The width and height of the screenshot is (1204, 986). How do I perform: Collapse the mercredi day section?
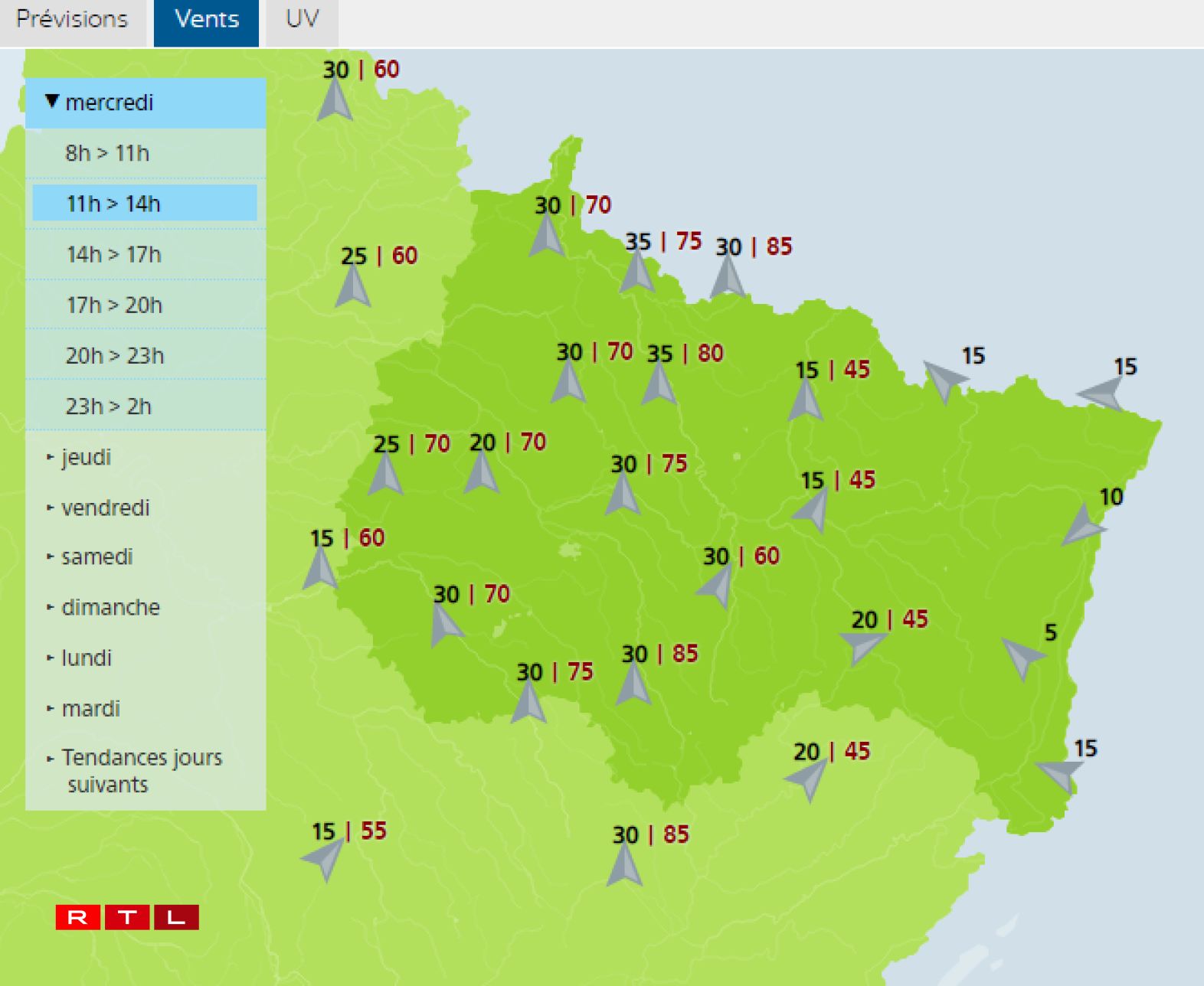pyautogui.click(x=109, y=103)
